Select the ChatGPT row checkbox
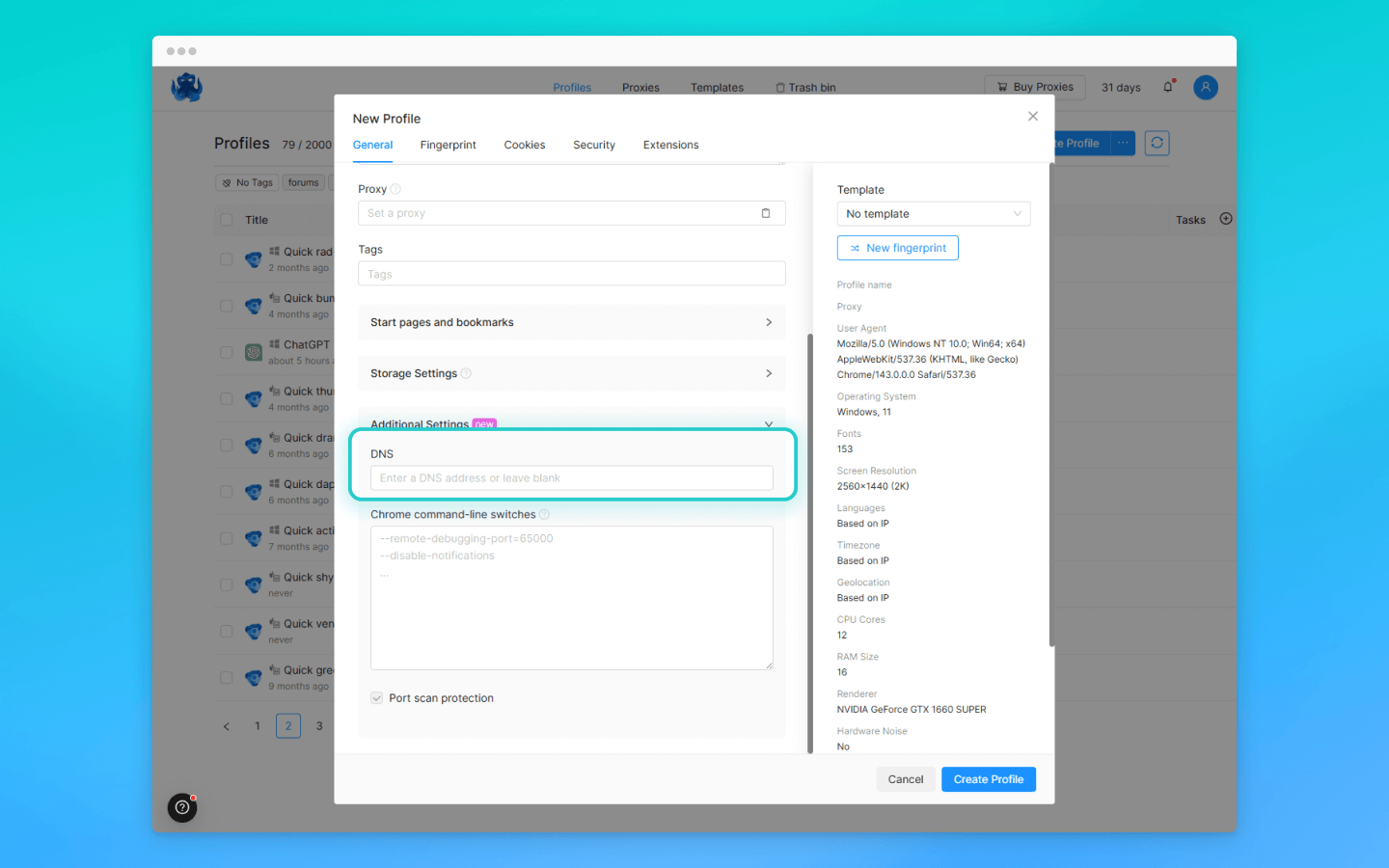The height and width of the screenshot is (868, 1389). (227, 352)
